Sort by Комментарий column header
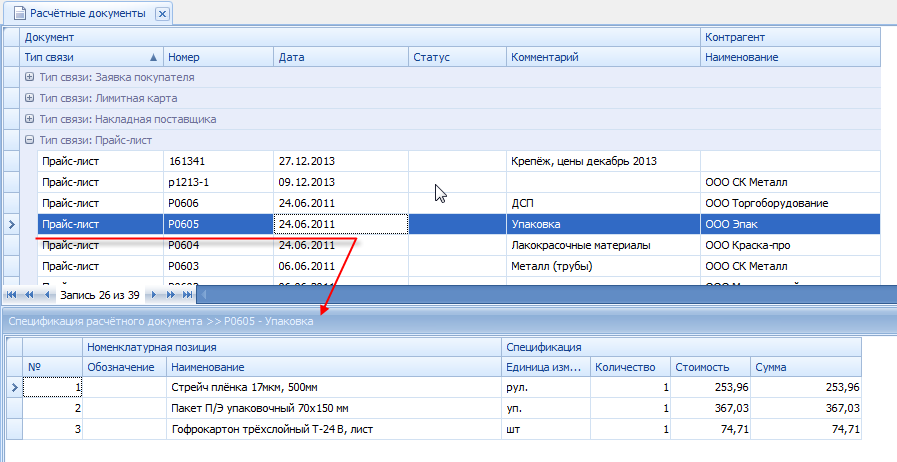897x462 pixels. pos(603,57)
